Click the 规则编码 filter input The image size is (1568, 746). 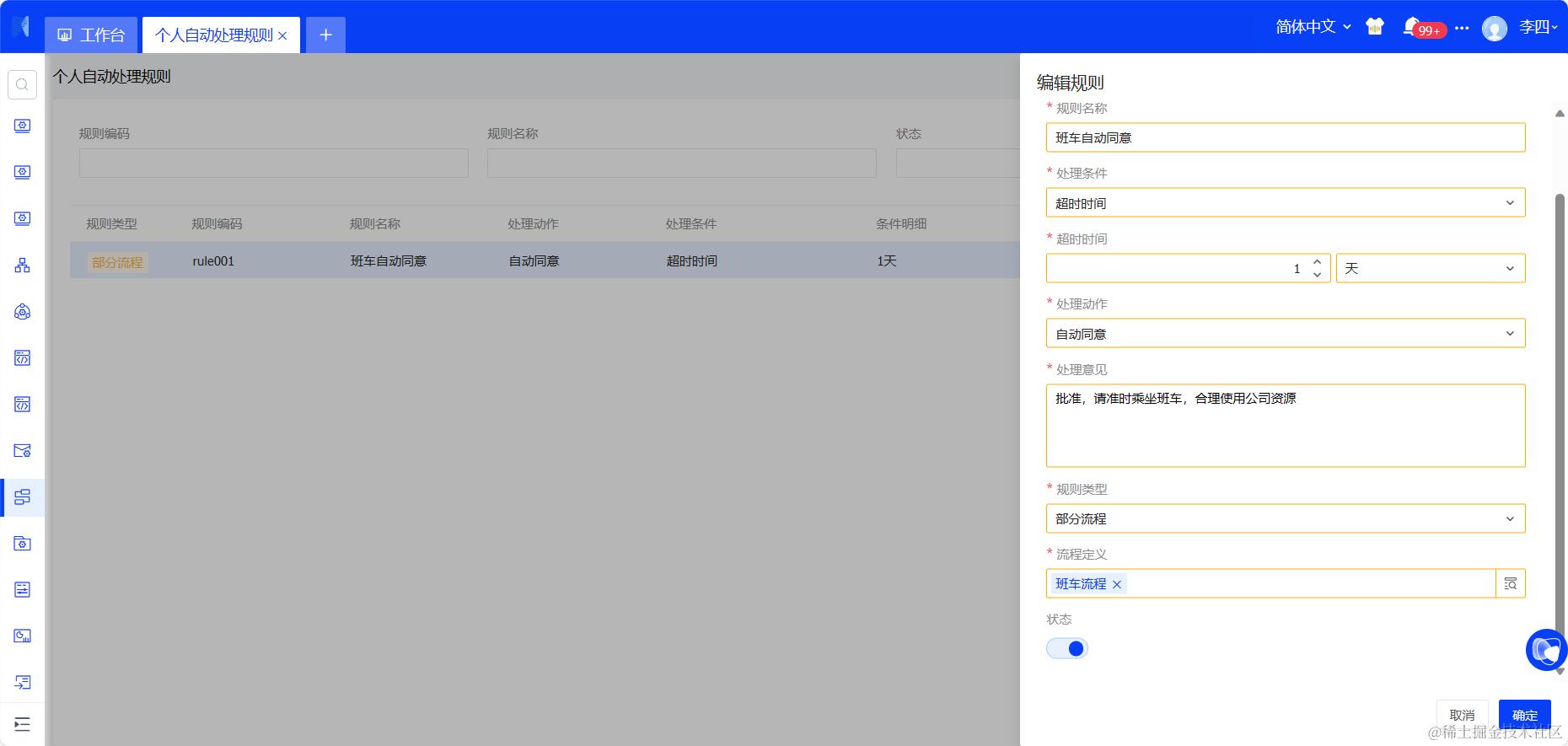[274, 163]
